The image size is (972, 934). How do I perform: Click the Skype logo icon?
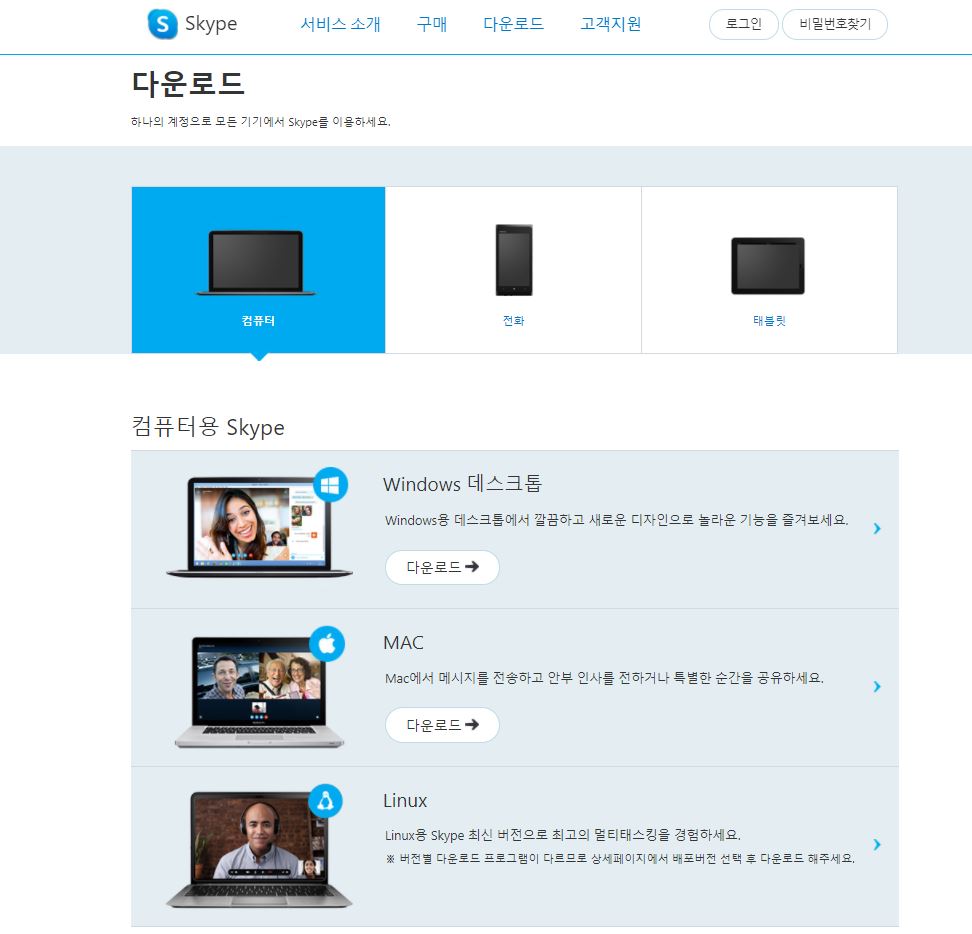tap(162, 24)
